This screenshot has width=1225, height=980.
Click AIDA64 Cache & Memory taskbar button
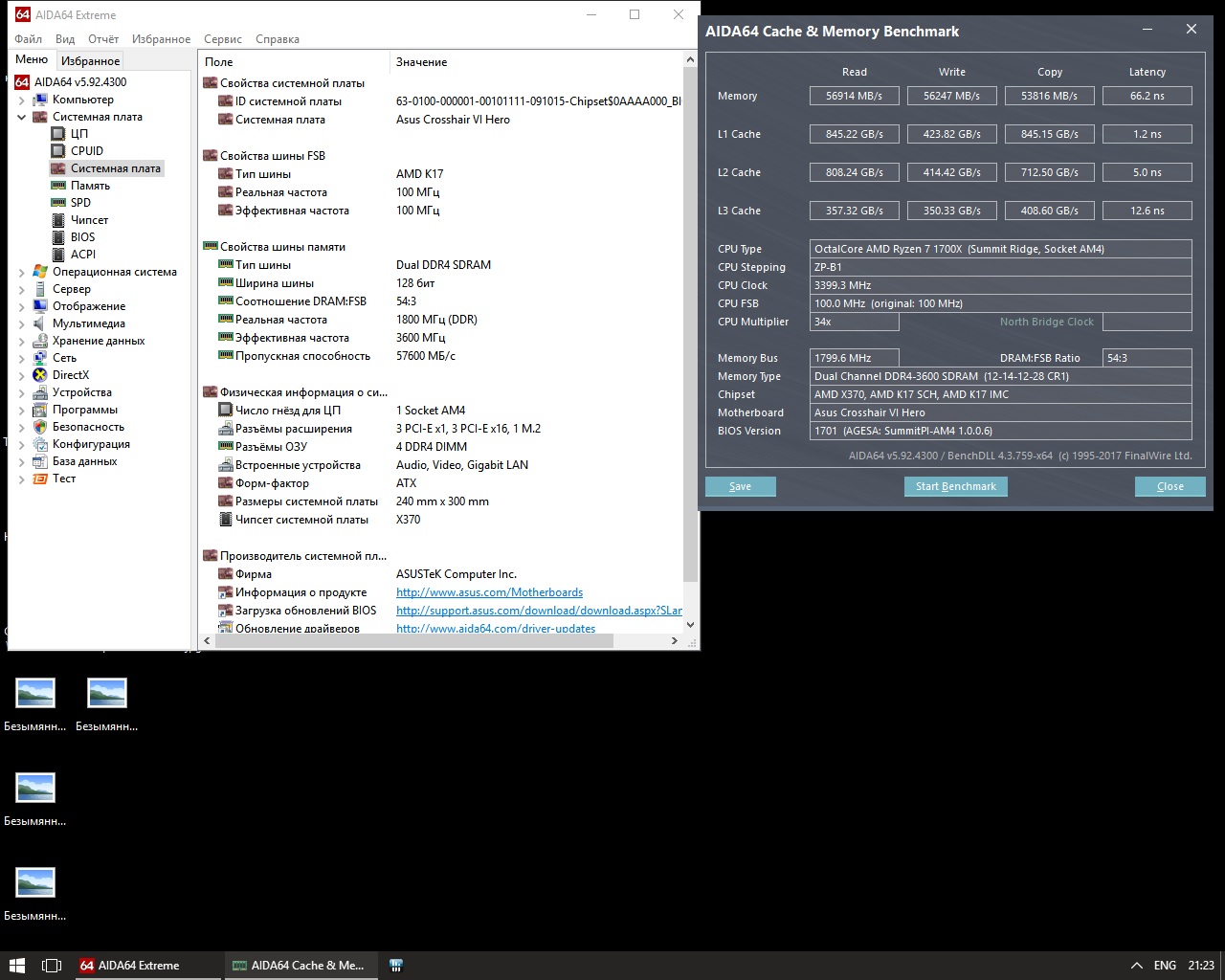[x=301, y=966]
